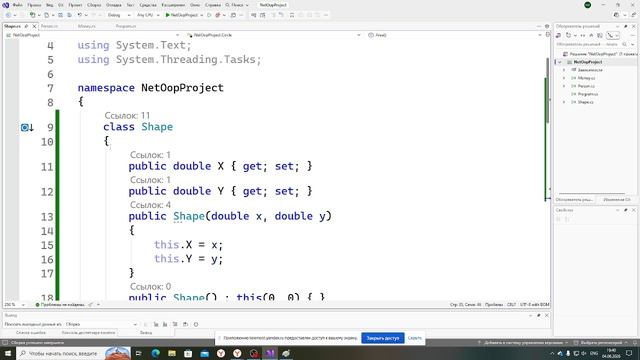Open the Справка menu
The height and width of the screenshot is (360, 640).
(213, 5)
